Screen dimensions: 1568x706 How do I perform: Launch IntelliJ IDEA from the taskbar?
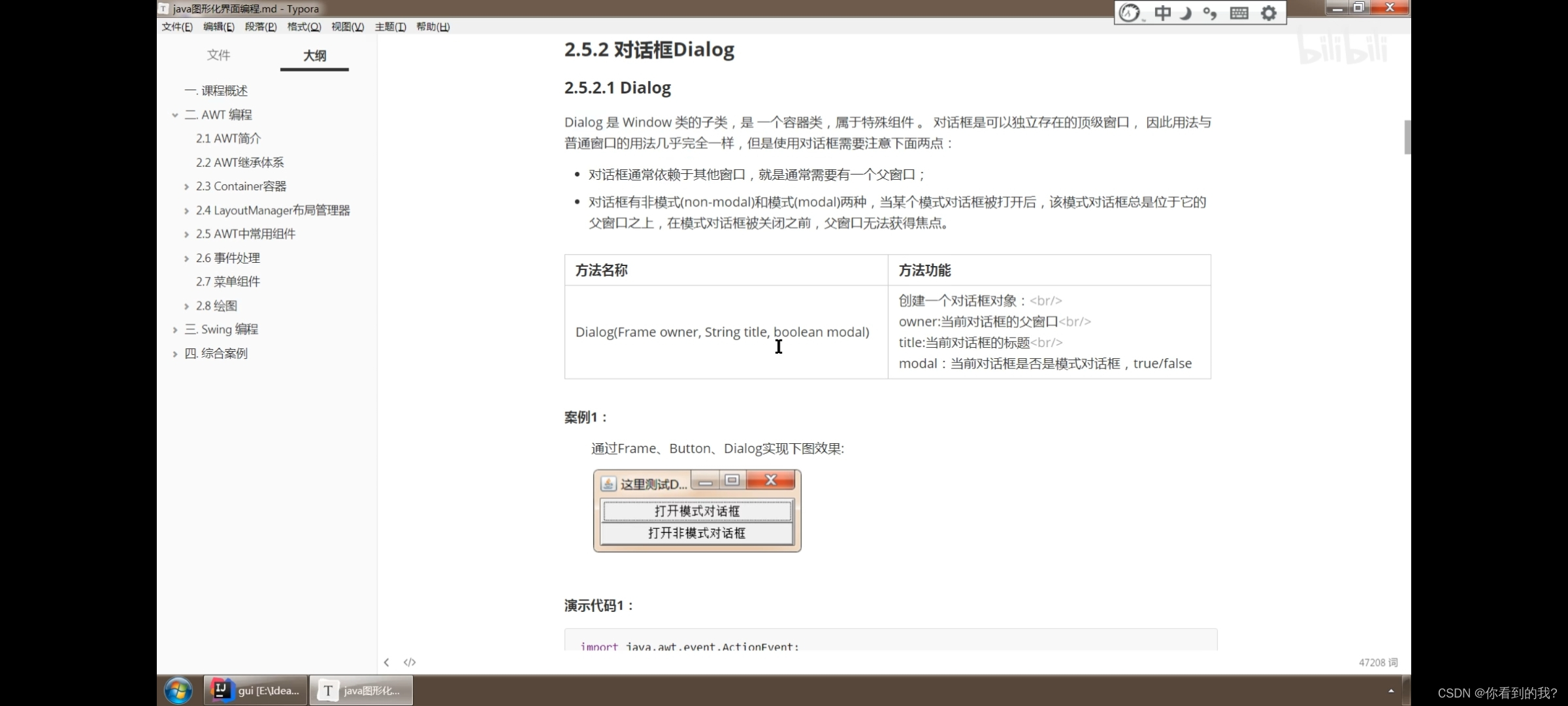[254, 690]
